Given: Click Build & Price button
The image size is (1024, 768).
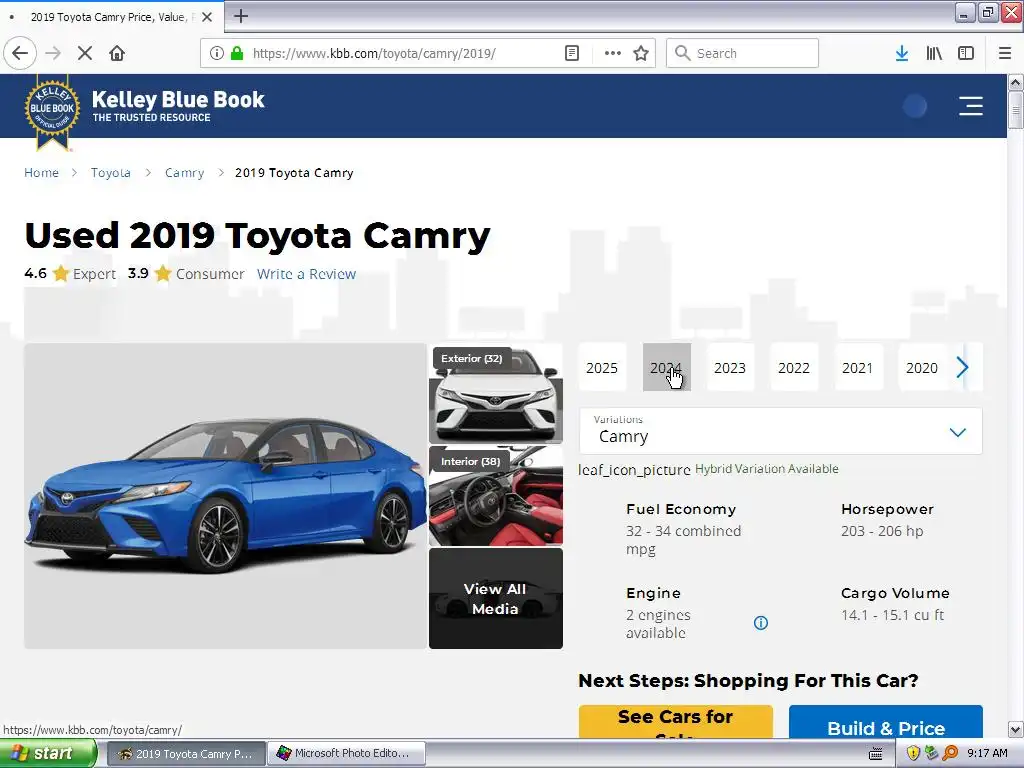Looking at the screenshot, I should (x=886, y=724).
